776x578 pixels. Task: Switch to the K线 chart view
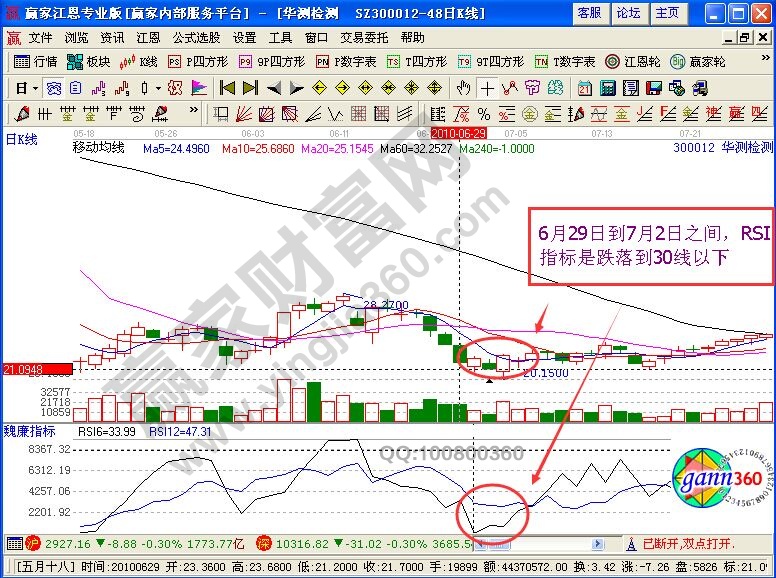click(x=139, y=61)
